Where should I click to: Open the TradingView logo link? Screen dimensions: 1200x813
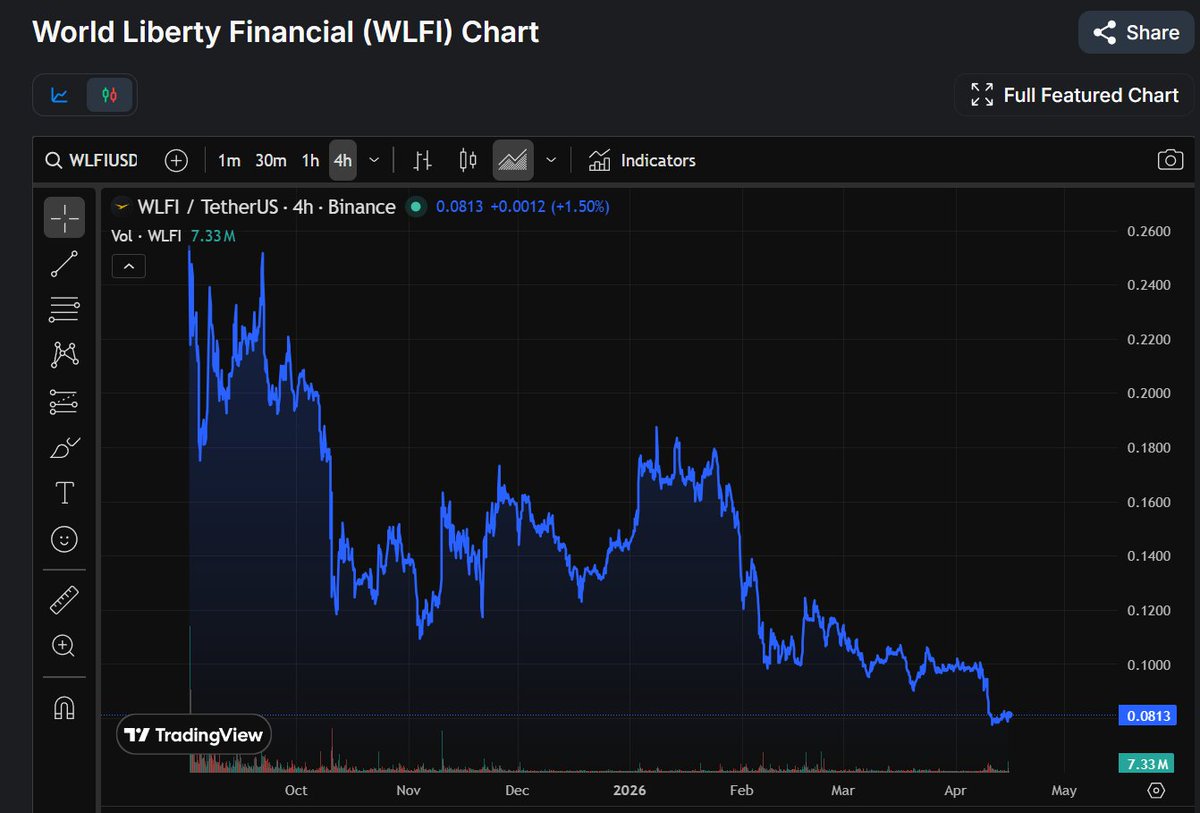tap(194, 736)
